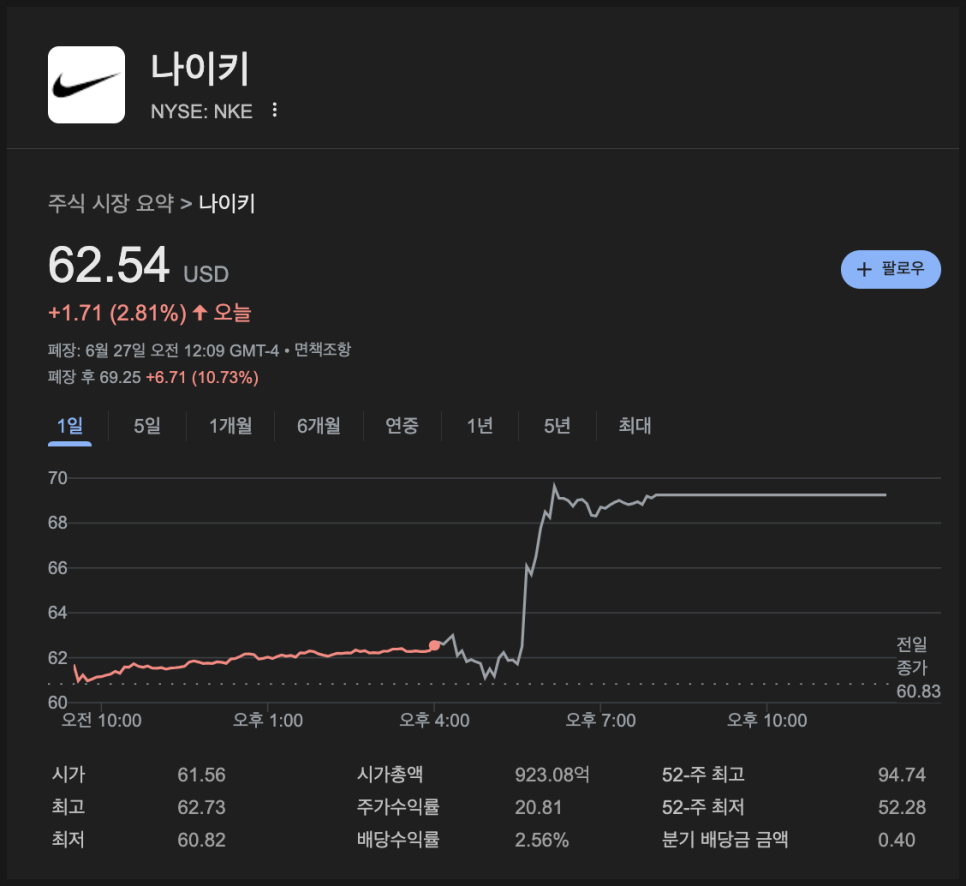Viewport: 966px width, 886px height.
Task: Click the opening price 61.56
Action: click(x=201, y=775)
